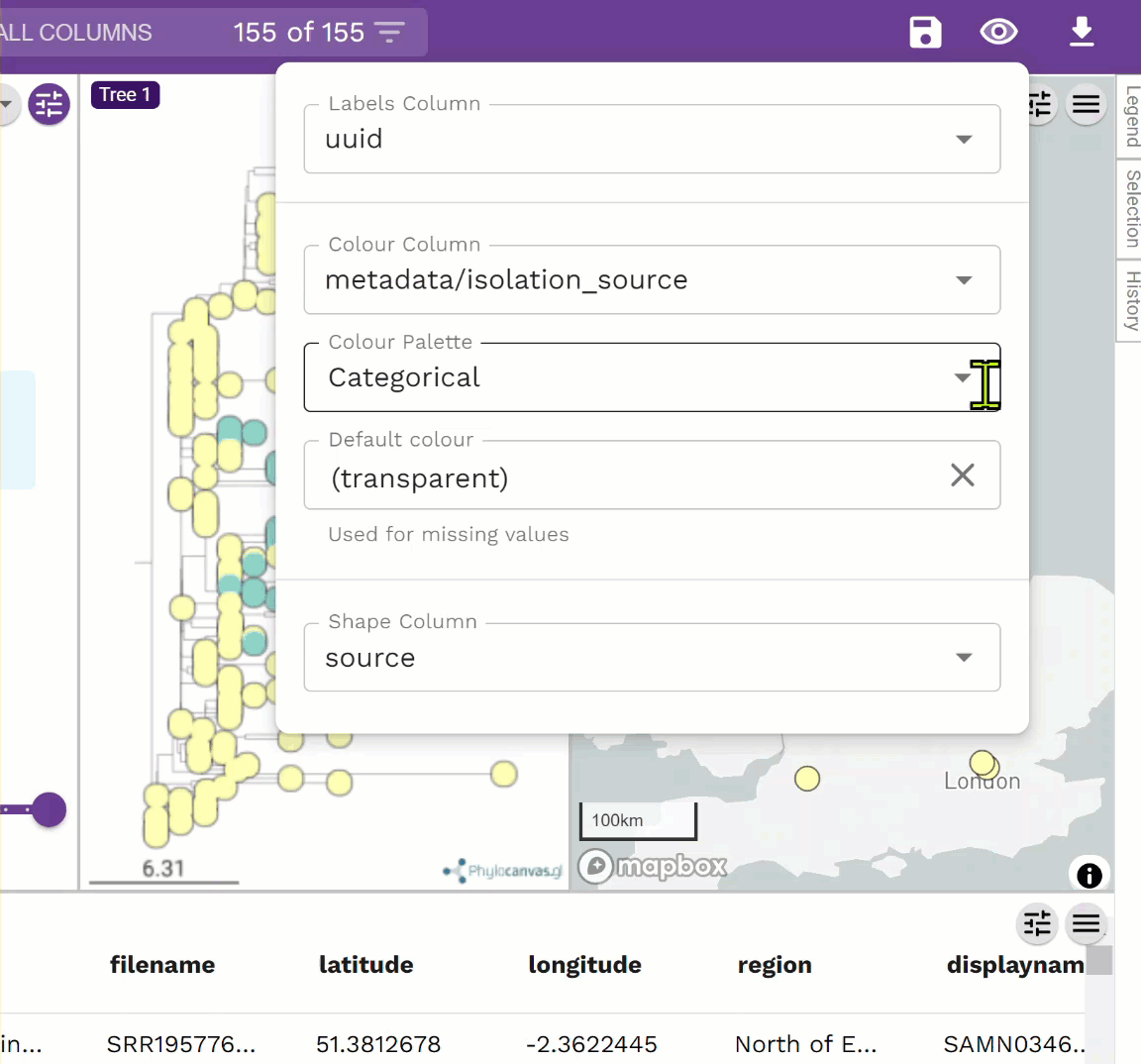Click the Default colour transparent field
This screenshot has width=1141, height=1064.
[624, 478]
